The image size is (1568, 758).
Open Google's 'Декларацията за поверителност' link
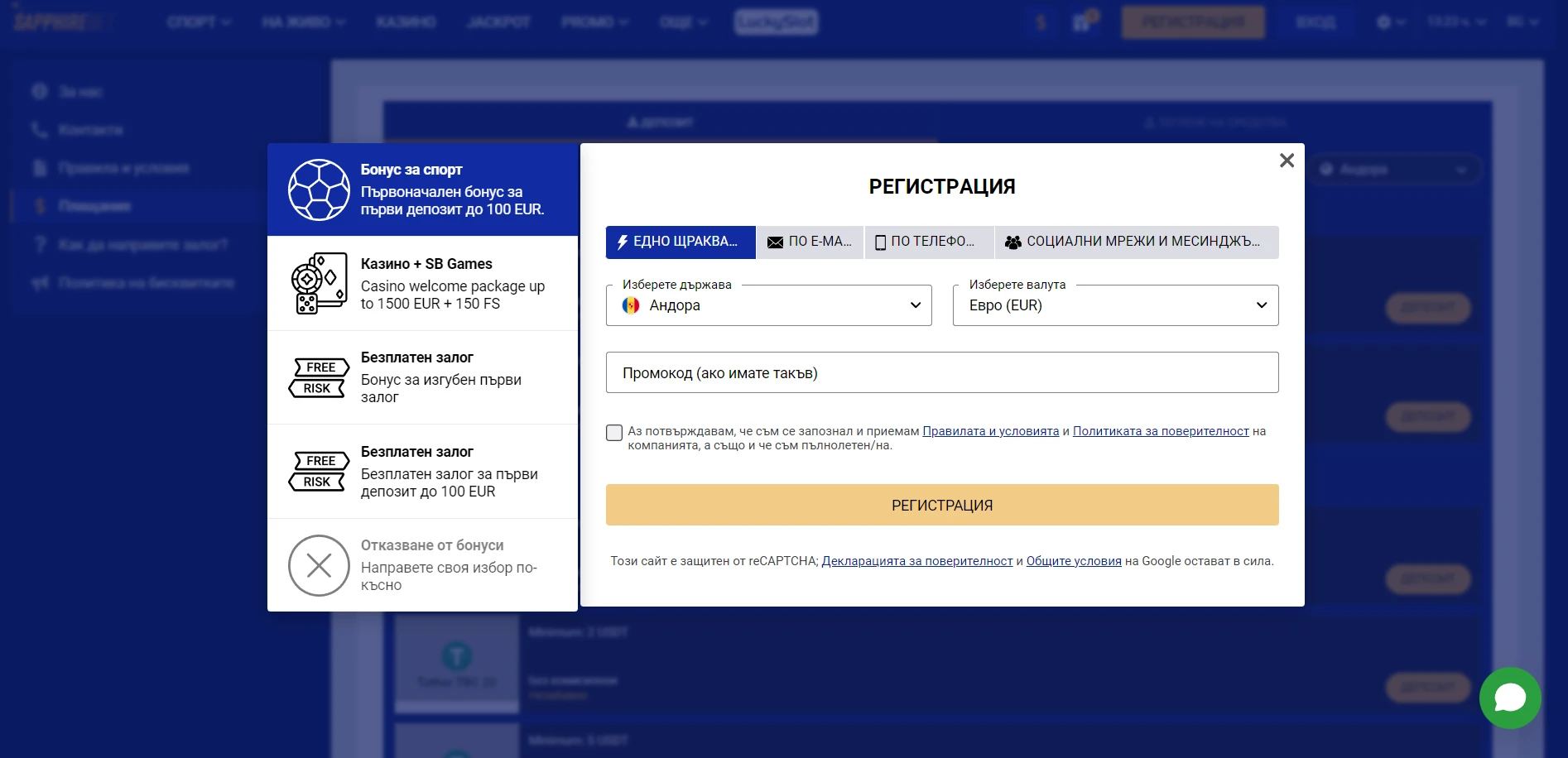[x=916, y=561]
